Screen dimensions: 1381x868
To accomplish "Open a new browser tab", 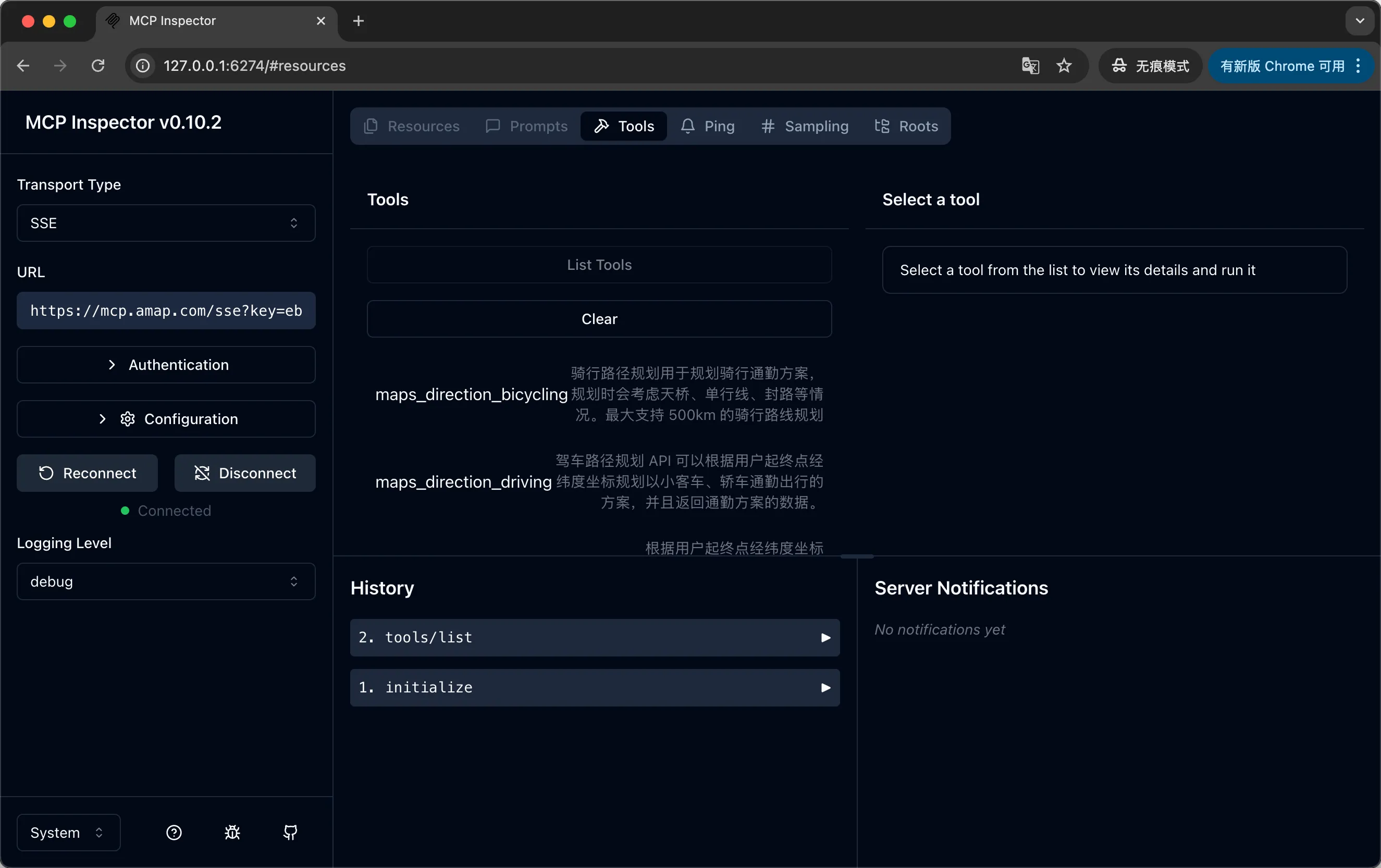I will [x=359, y=21].
